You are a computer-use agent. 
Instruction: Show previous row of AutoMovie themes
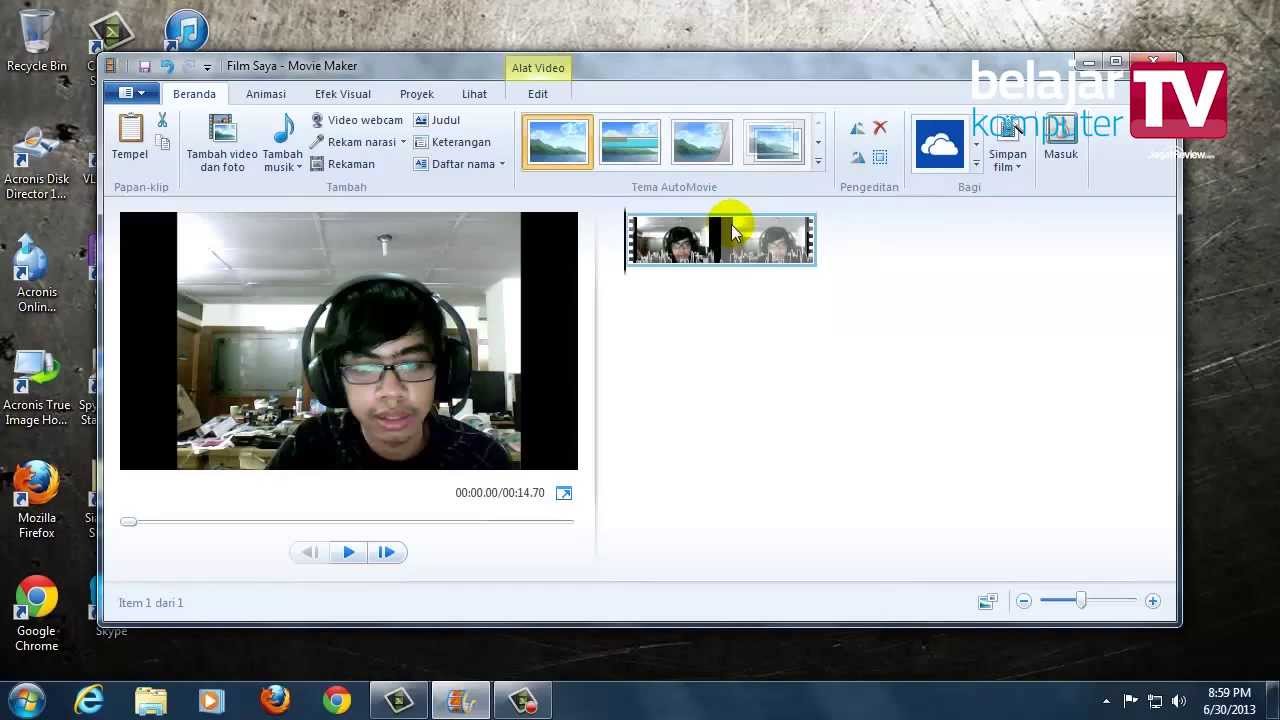(x=818, y=122)
